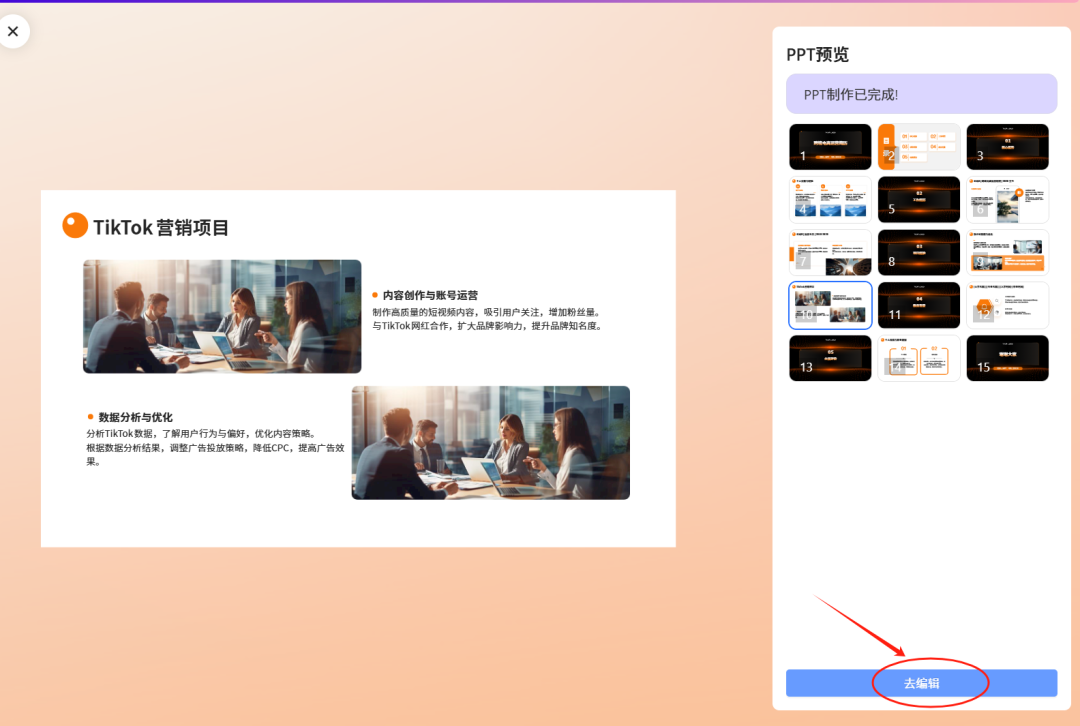The width and height of the screenshot is (1080, 726).
Task: Click the upper meeting photo on the slide
Action: point(222,316)
